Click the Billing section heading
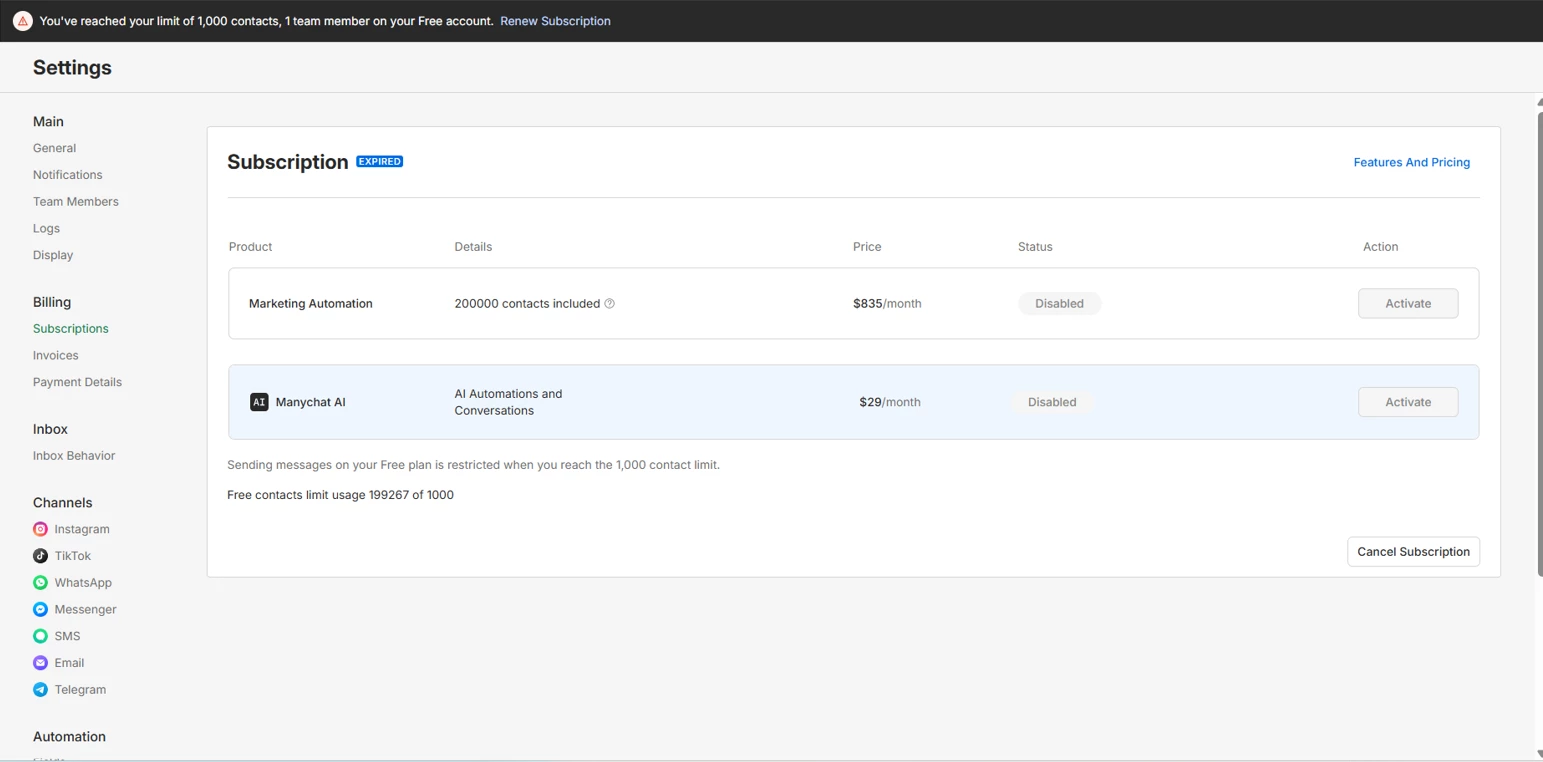1543x762 pixels. (x=52, y=302)
